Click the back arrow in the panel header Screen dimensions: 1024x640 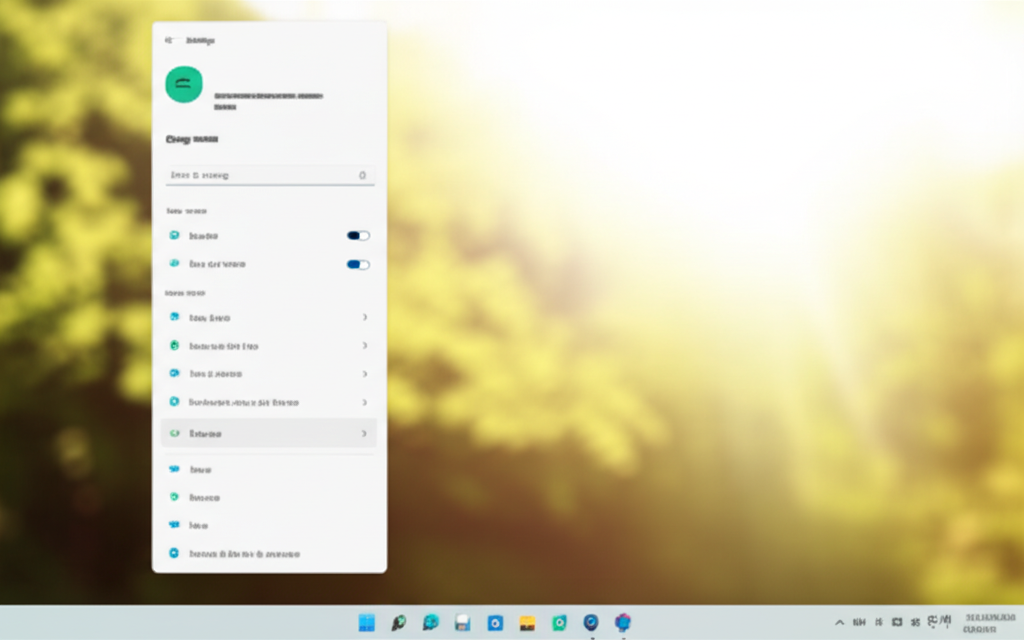click(x=169, y=40)
